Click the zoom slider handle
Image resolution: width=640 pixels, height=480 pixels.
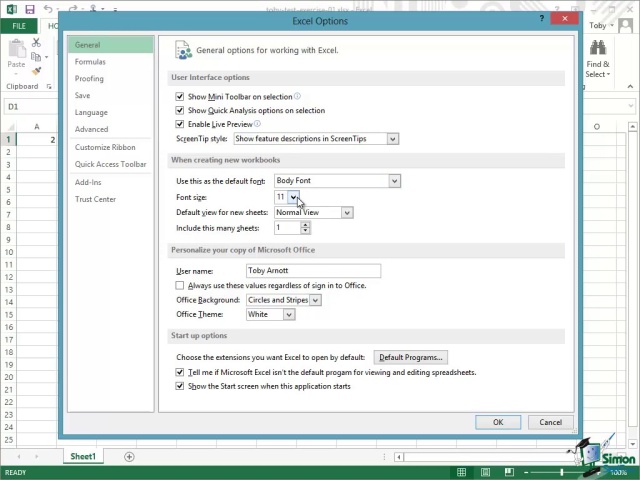(x=562, y=473)
